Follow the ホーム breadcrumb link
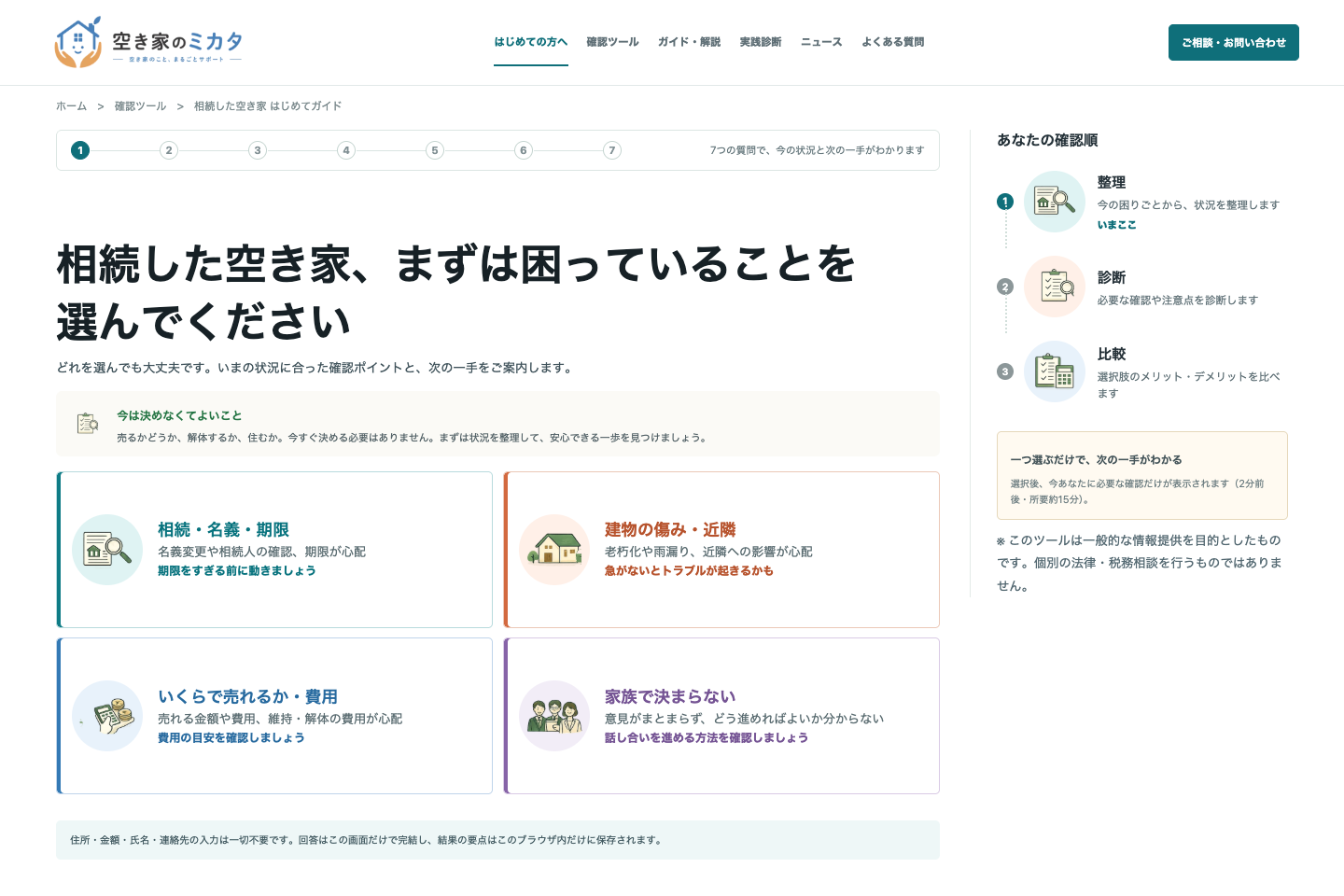 71,106
